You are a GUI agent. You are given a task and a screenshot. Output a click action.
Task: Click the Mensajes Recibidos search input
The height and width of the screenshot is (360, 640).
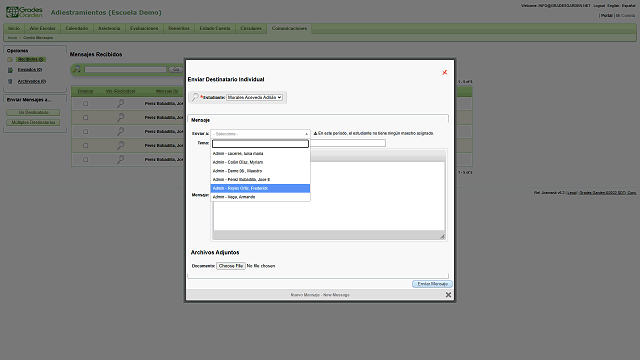(125, 69)
